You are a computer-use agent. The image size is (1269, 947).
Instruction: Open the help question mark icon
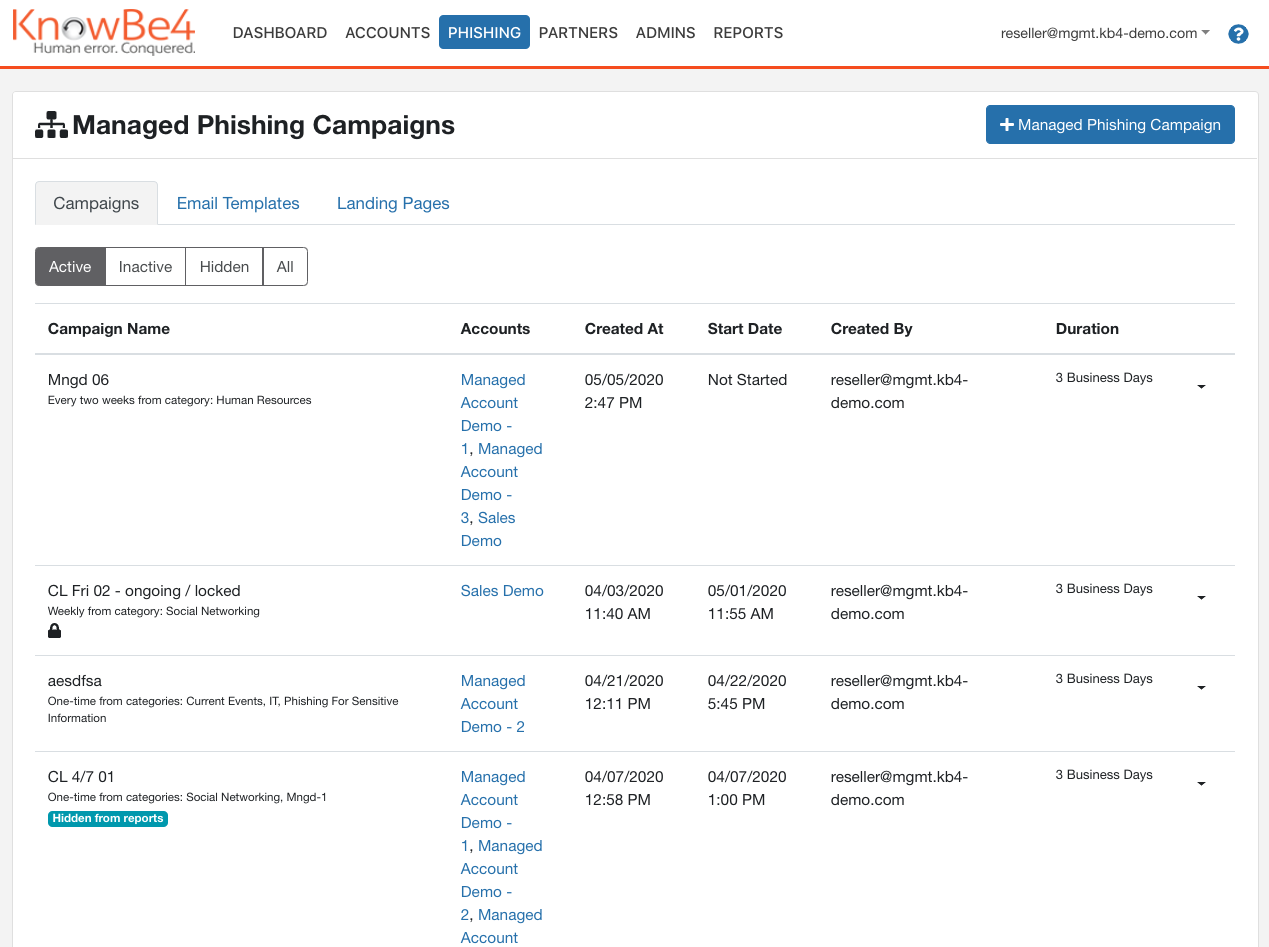[x=1238, y=33]
